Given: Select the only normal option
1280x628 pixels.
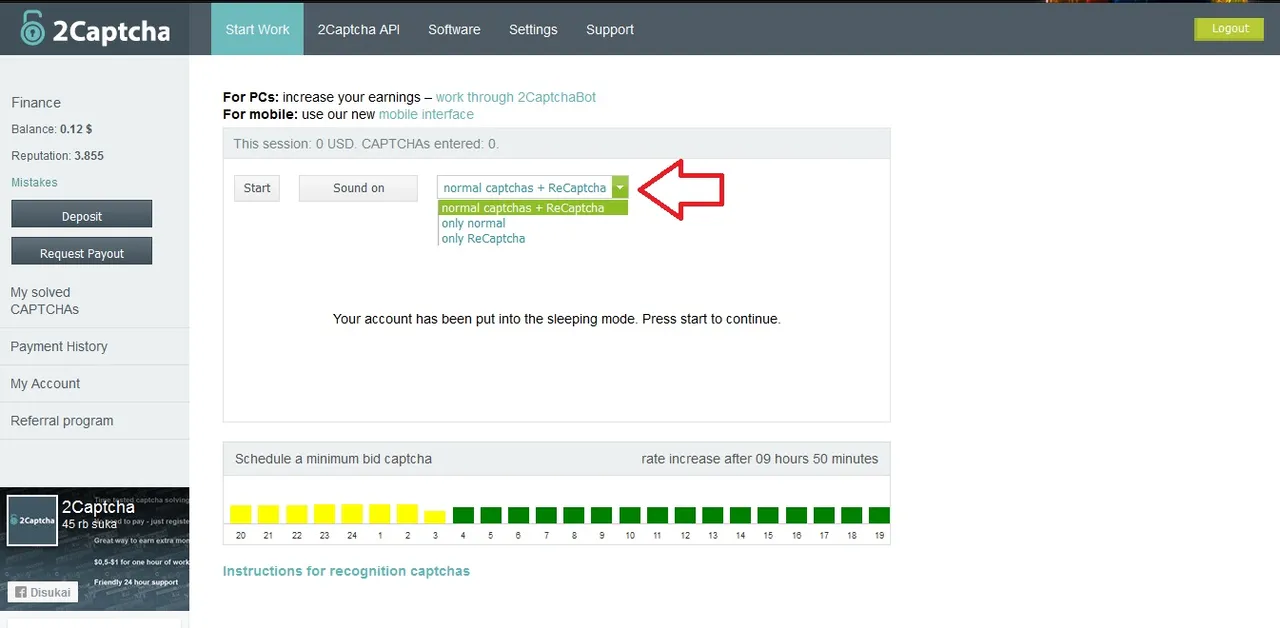Looking at the screenshot, I should [473, 223].
